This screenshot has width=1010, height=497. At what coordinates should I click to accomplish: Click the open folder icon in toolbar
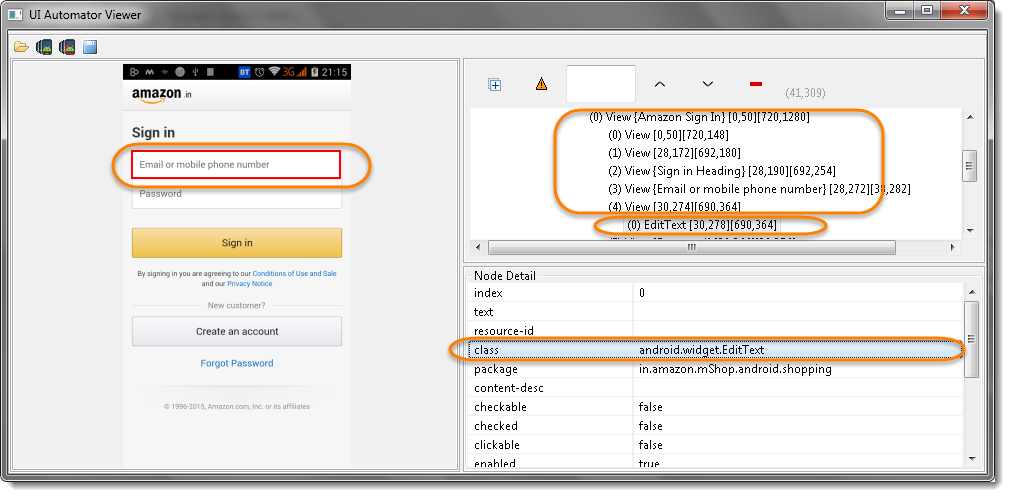click(x=21, y=46)
